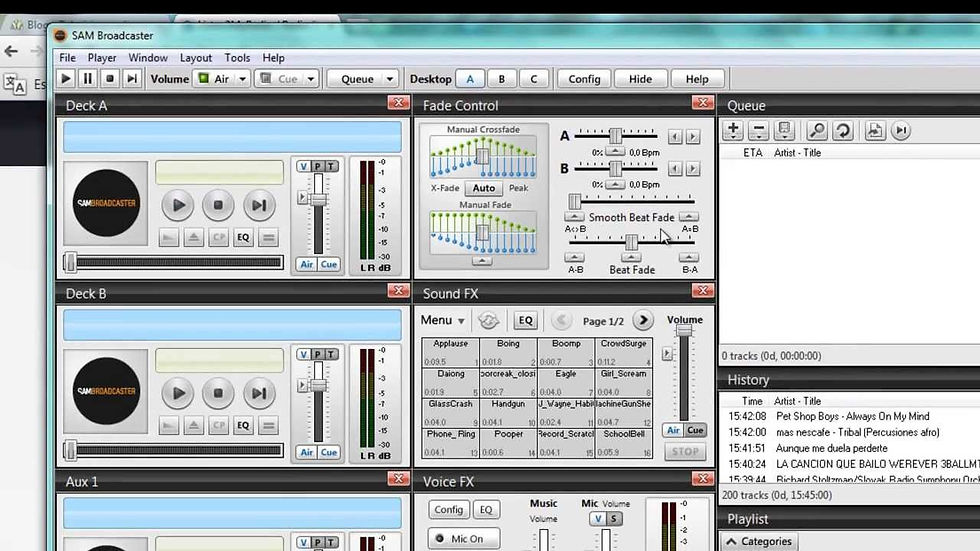
Task: Click the volume expand arrow on Deck A
Action: 302,197
